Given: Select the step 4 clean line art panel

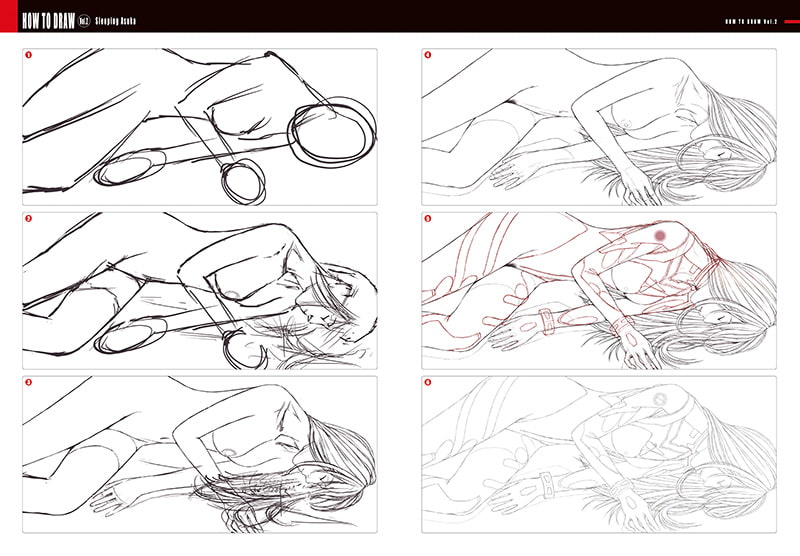Looking at the screenshot, I should pos(600,125).
